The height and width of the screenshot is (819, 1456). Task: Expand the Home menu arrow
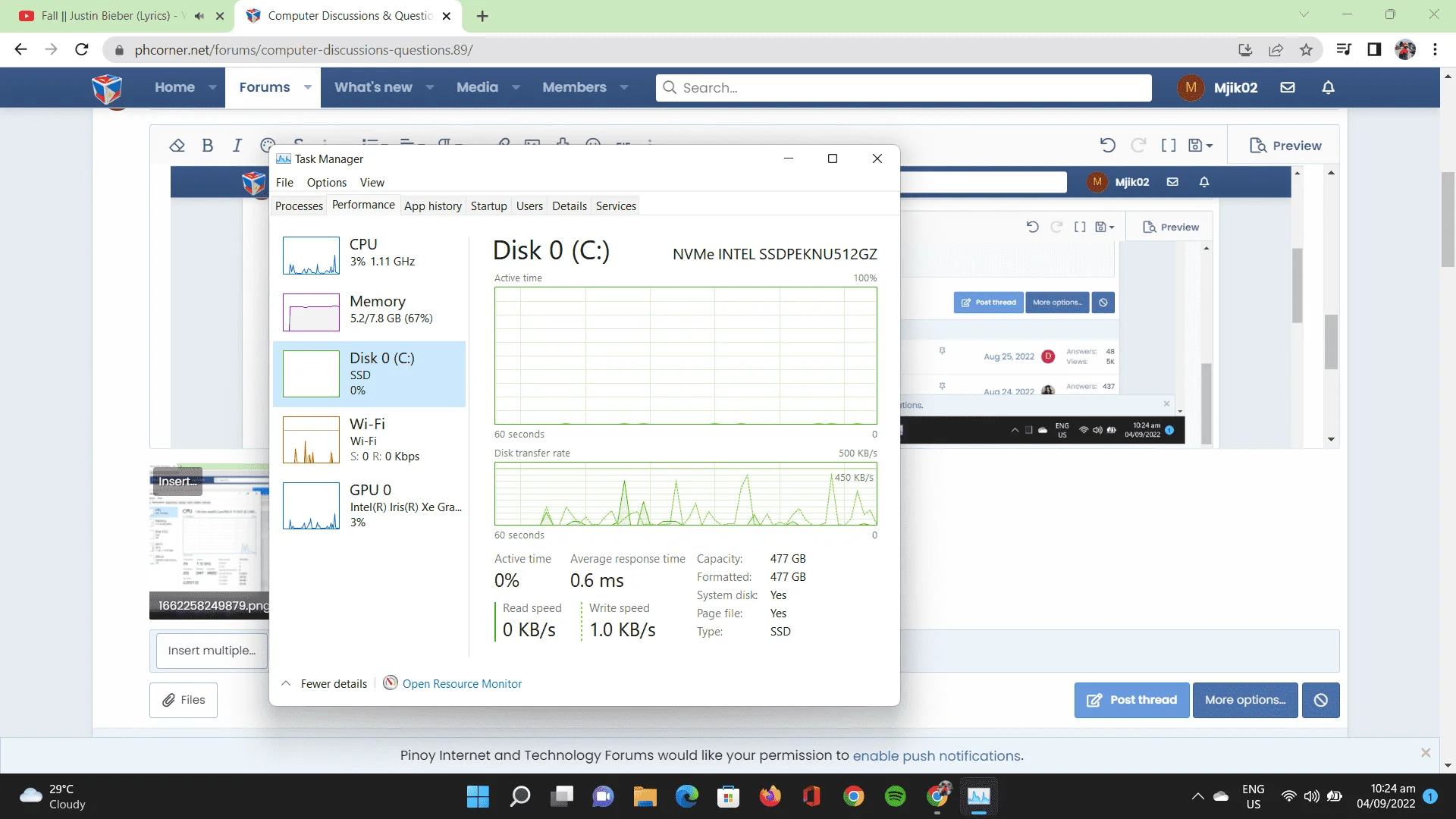tap(212, 87)
